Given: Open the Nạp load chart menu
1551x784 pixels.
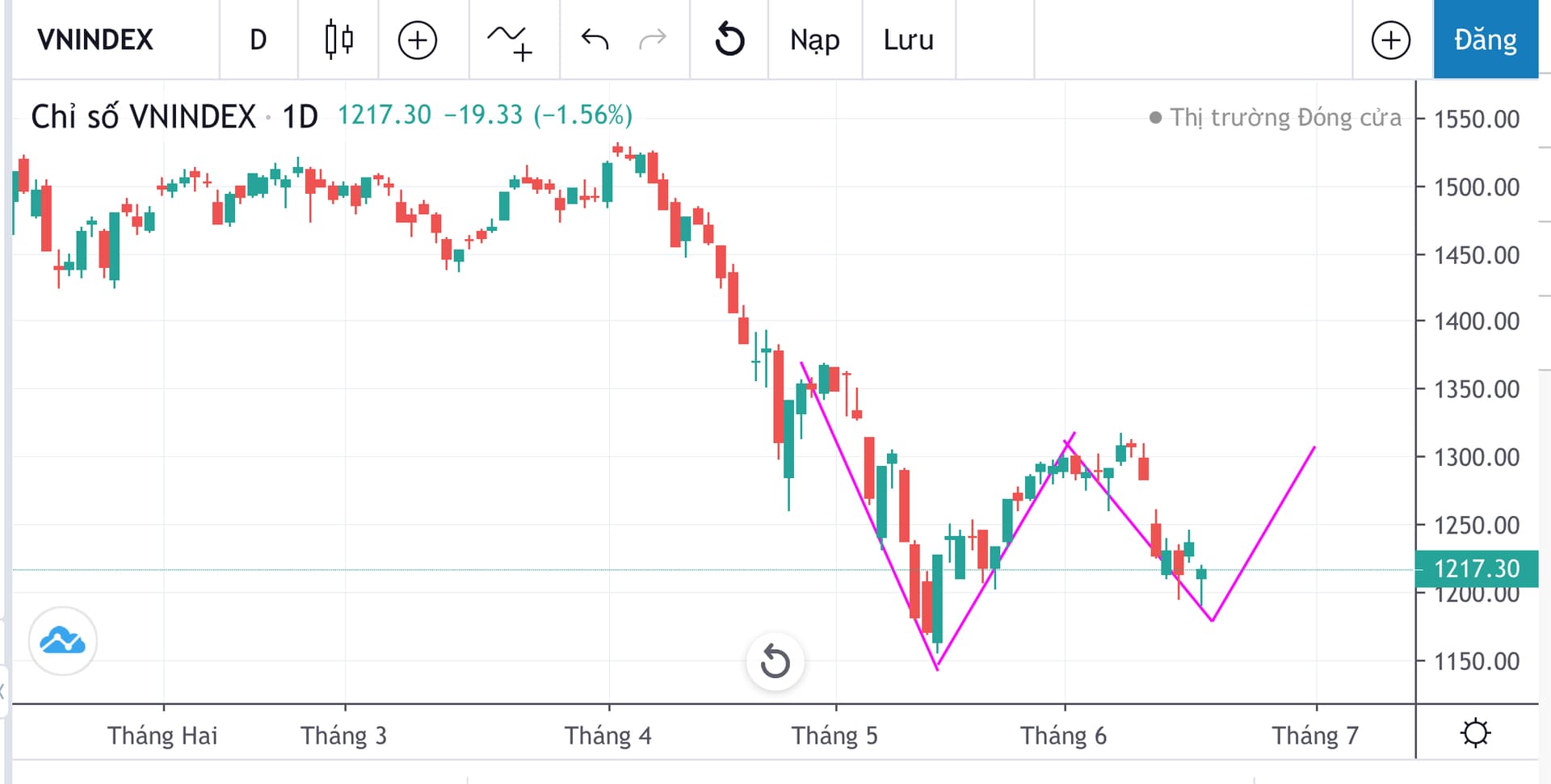Looking at the screenshot, I should point(814,40).
